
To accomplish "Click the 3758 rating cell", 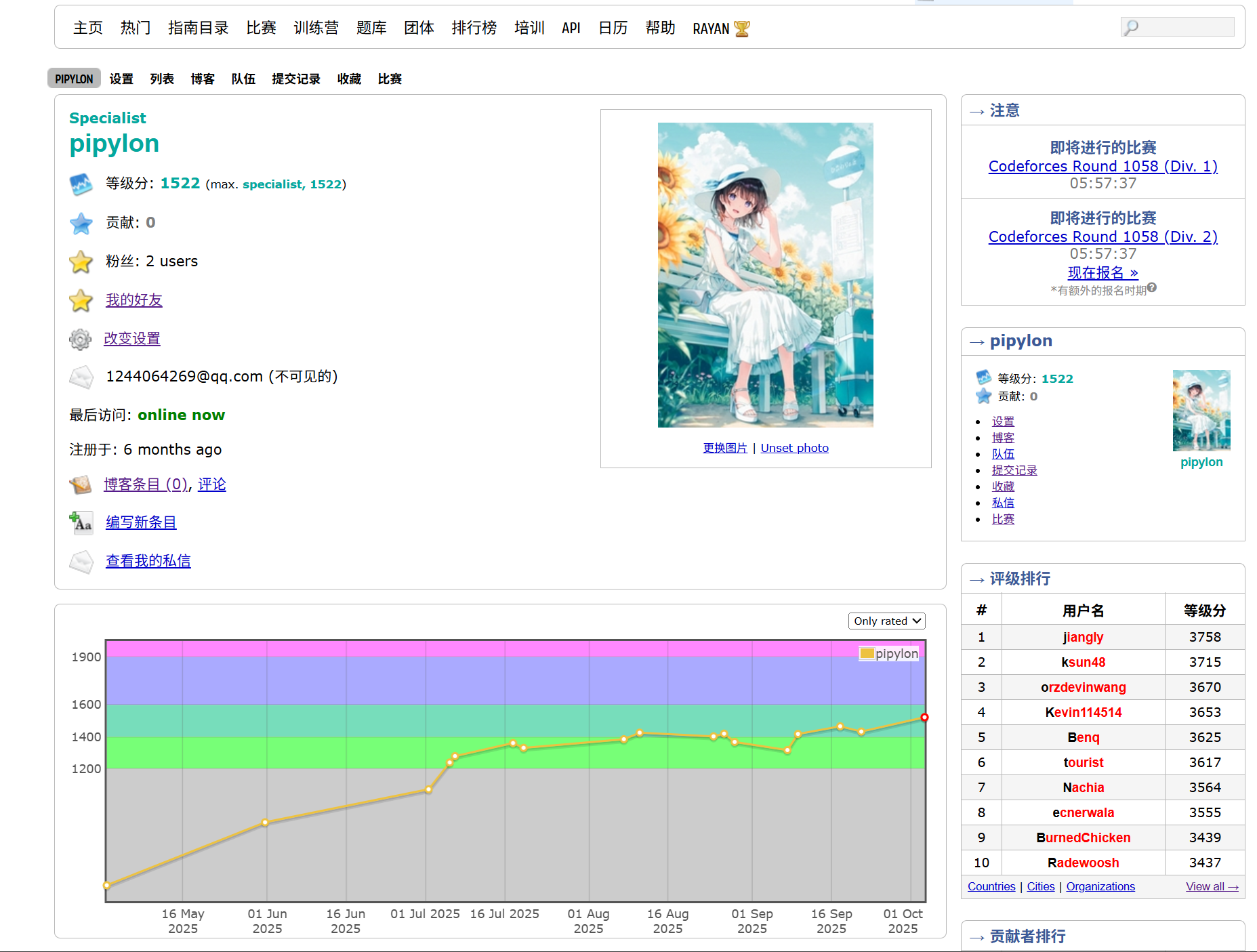I will tap(1205, 637).
